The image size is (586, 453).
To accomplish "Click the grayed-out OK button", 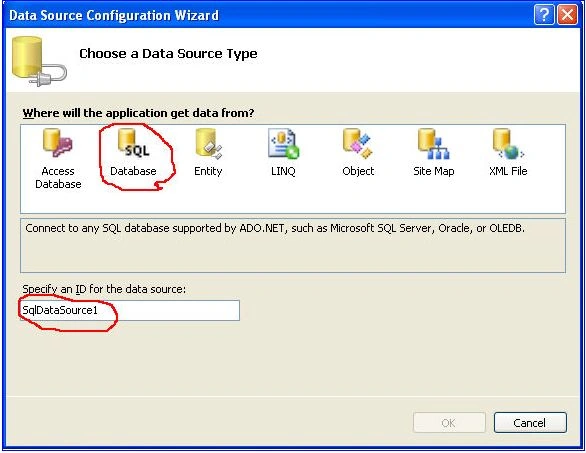I will coord(449,423).
